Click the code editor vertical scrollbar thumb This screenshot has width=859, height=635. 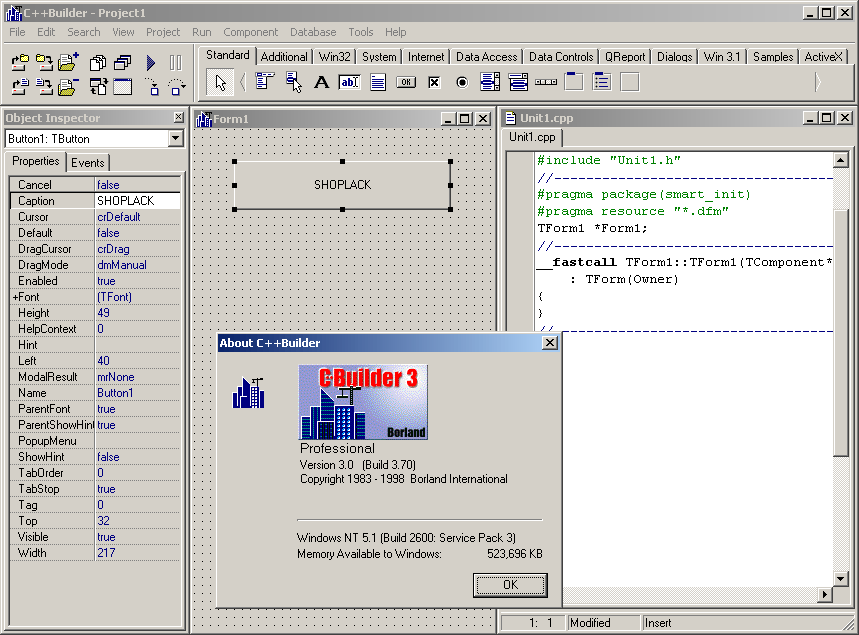(x=840, y=331)
